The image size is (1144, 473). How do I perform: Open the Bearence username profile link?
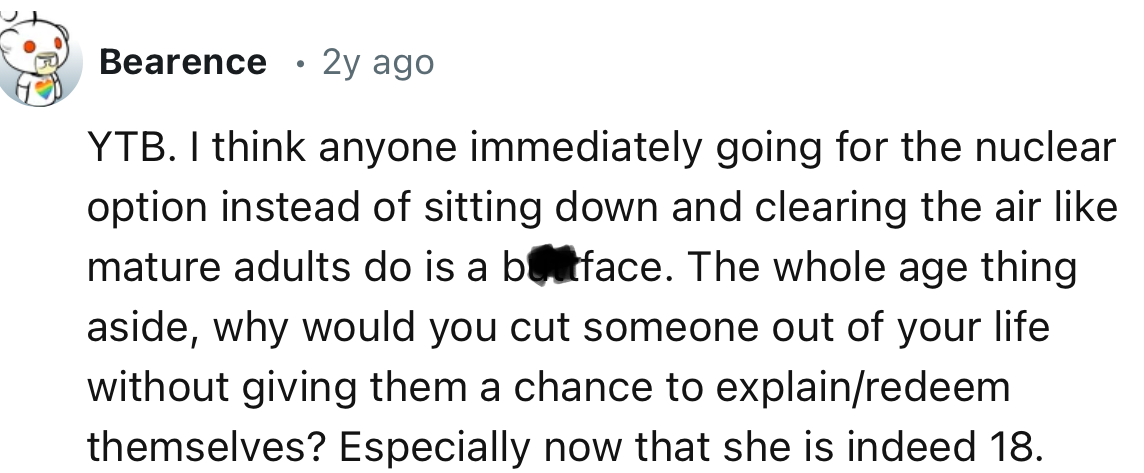183,63
